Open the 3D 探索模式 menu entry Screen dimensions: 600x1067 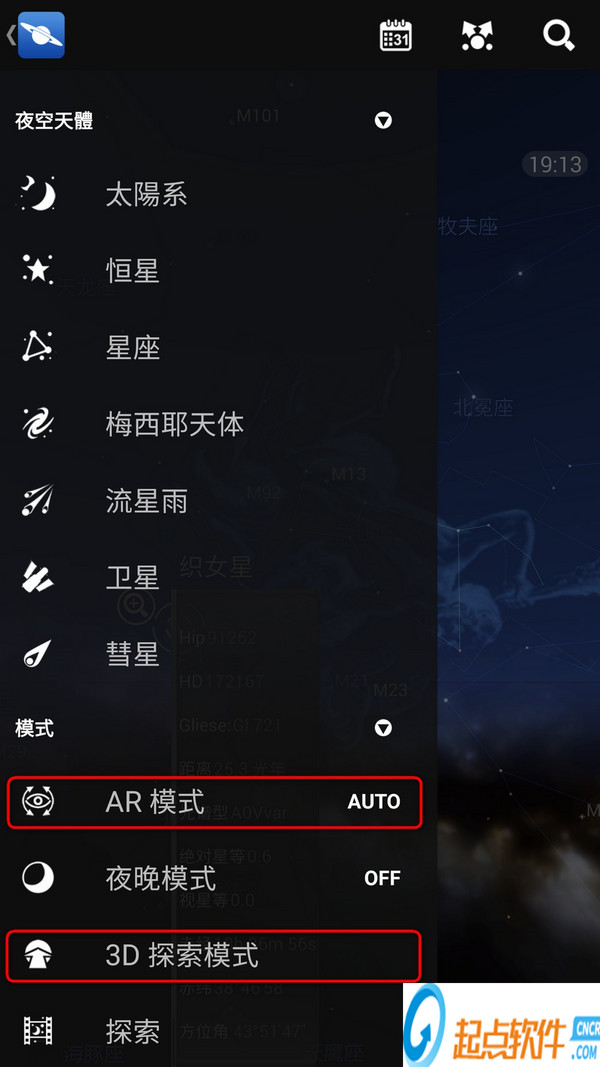click(x=214, y=955)
